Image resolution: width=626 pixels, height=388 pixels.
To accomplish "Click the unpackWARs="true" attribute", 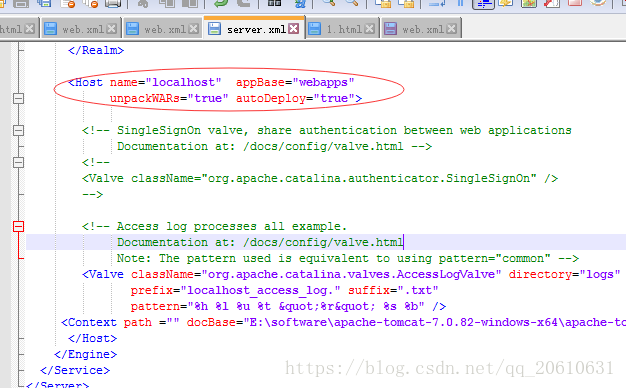I will (169, 98).
